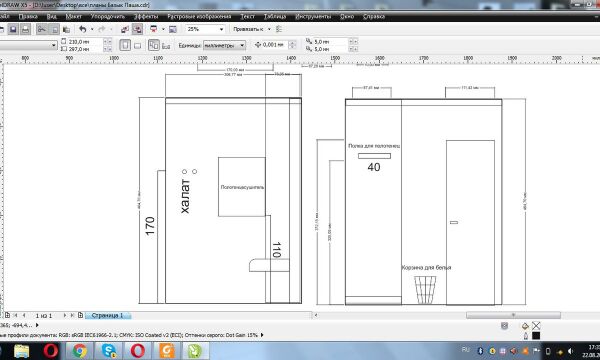Screen dimensions: 600x360
Task: Open the Вид menu
Action: point(52,16)
